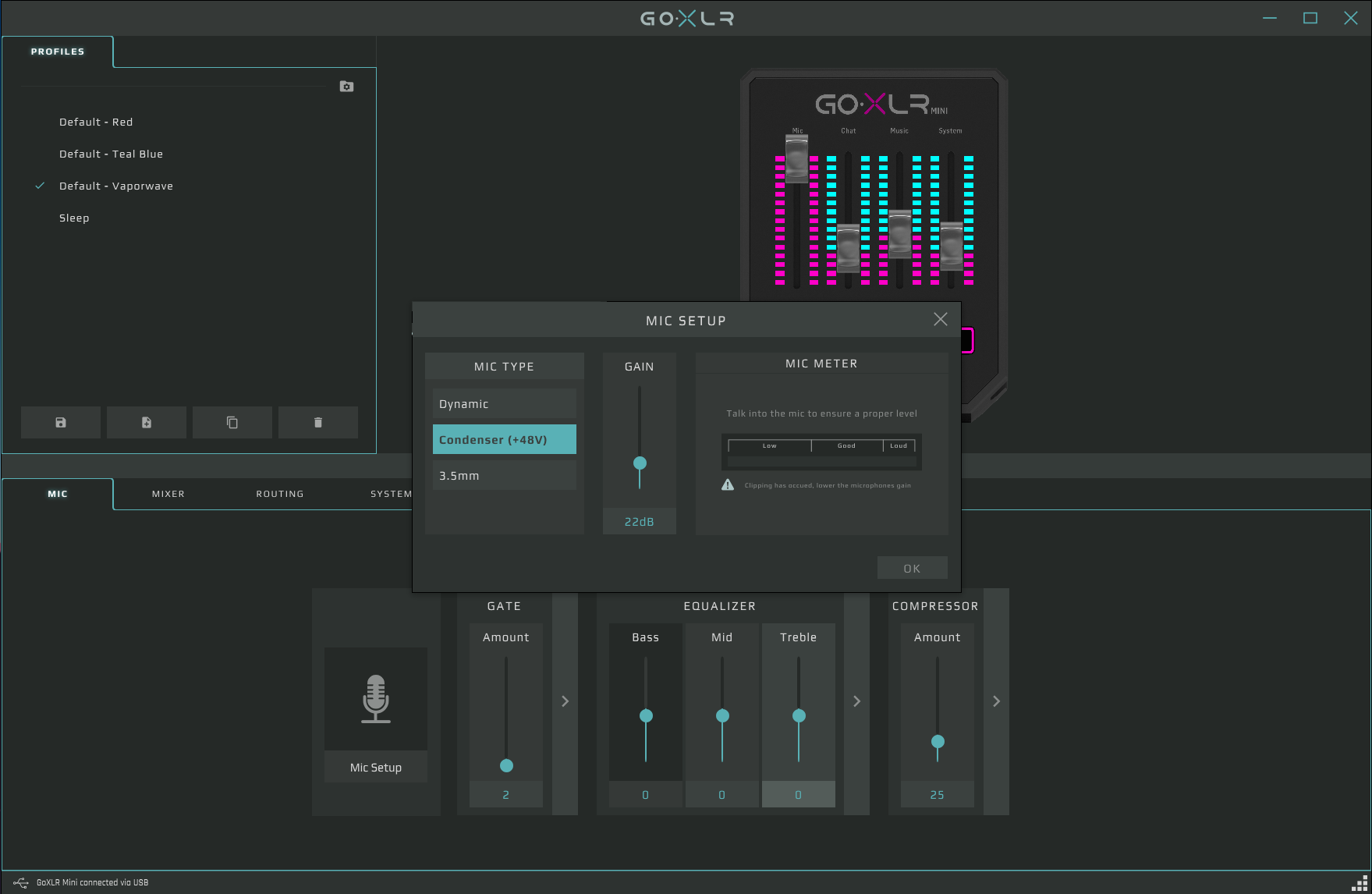1372x894 pixels.
Task: Switch to the Mic tab
Action: 58,494
